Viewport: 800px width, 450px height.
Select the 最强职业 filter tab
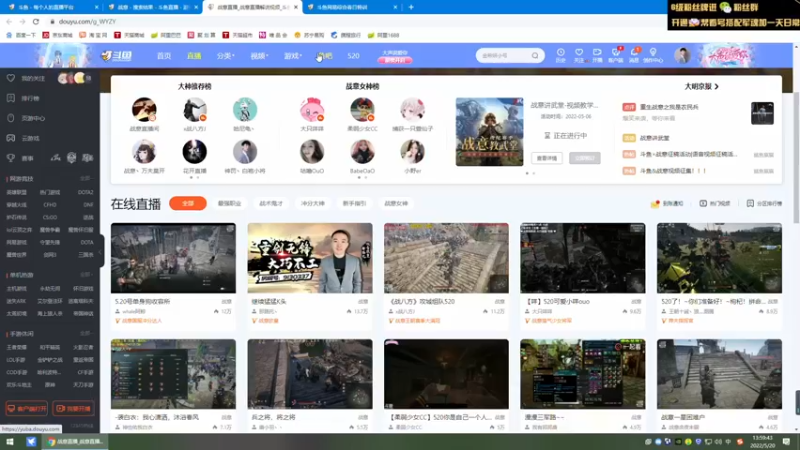[229, 203]
